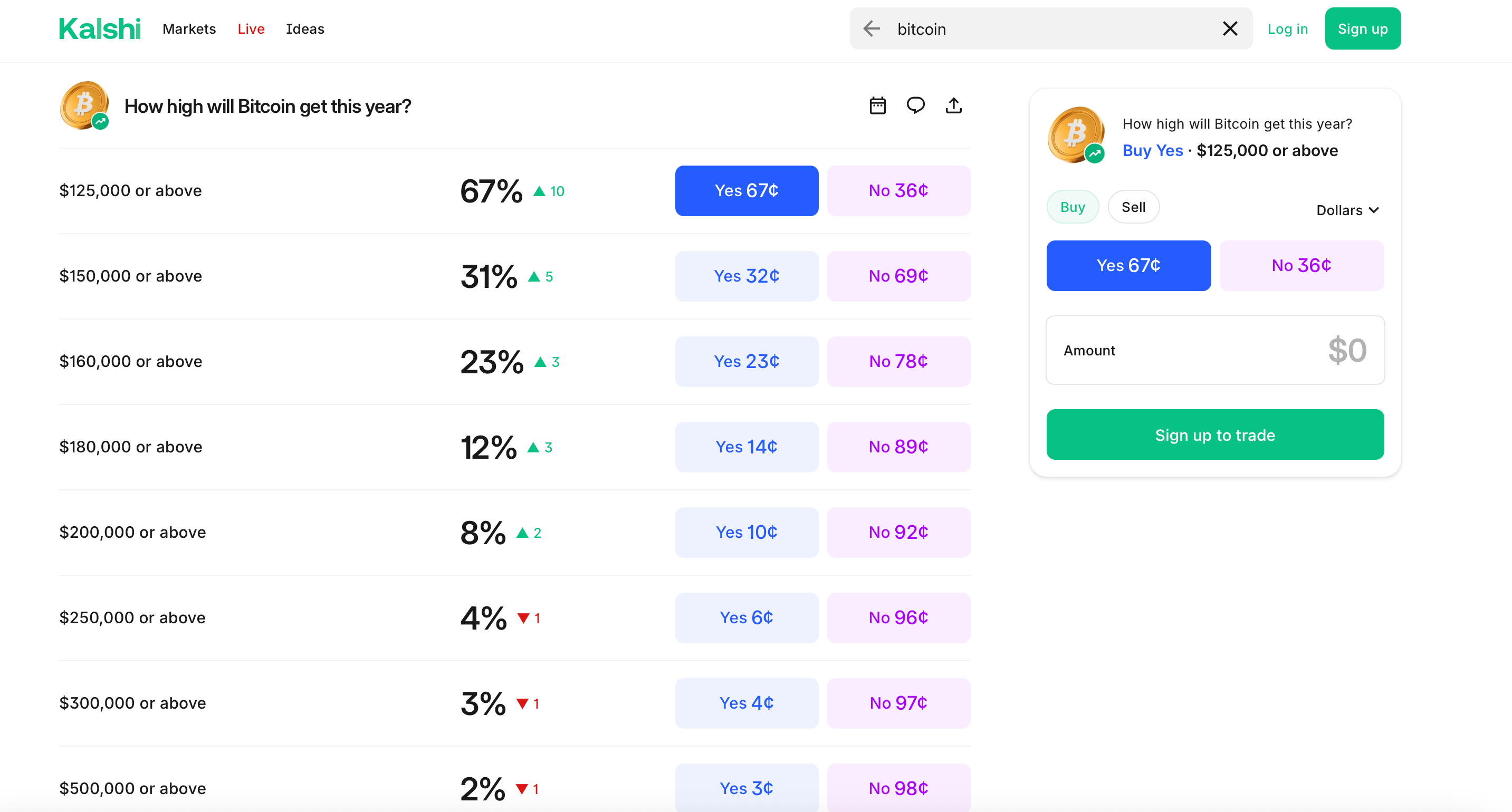This screenshot has width=1512, height=812.
Task: Click the Bitcoin coin icon beside market title
Action: pyautogui.click(x=84, y=105)
